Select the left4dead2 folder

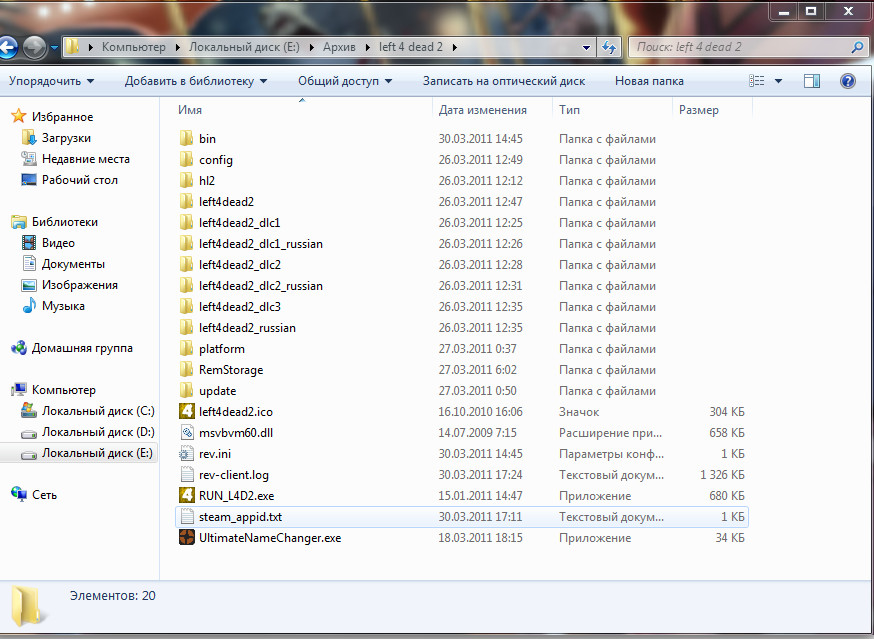pyautogui.click(x=226, y=202)
